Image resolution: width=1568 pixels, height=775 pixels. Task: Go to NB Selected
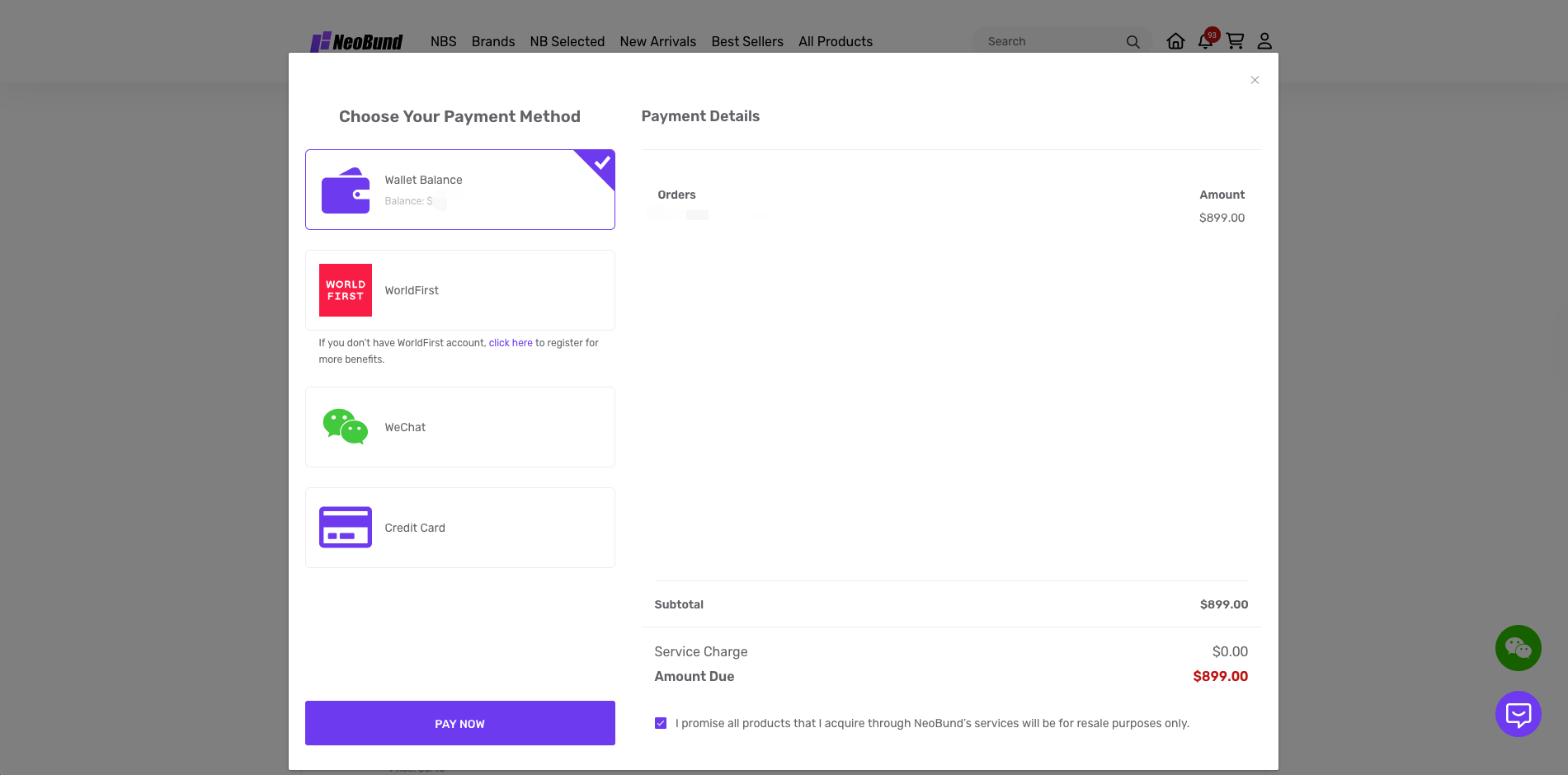[x=567, y=41]
